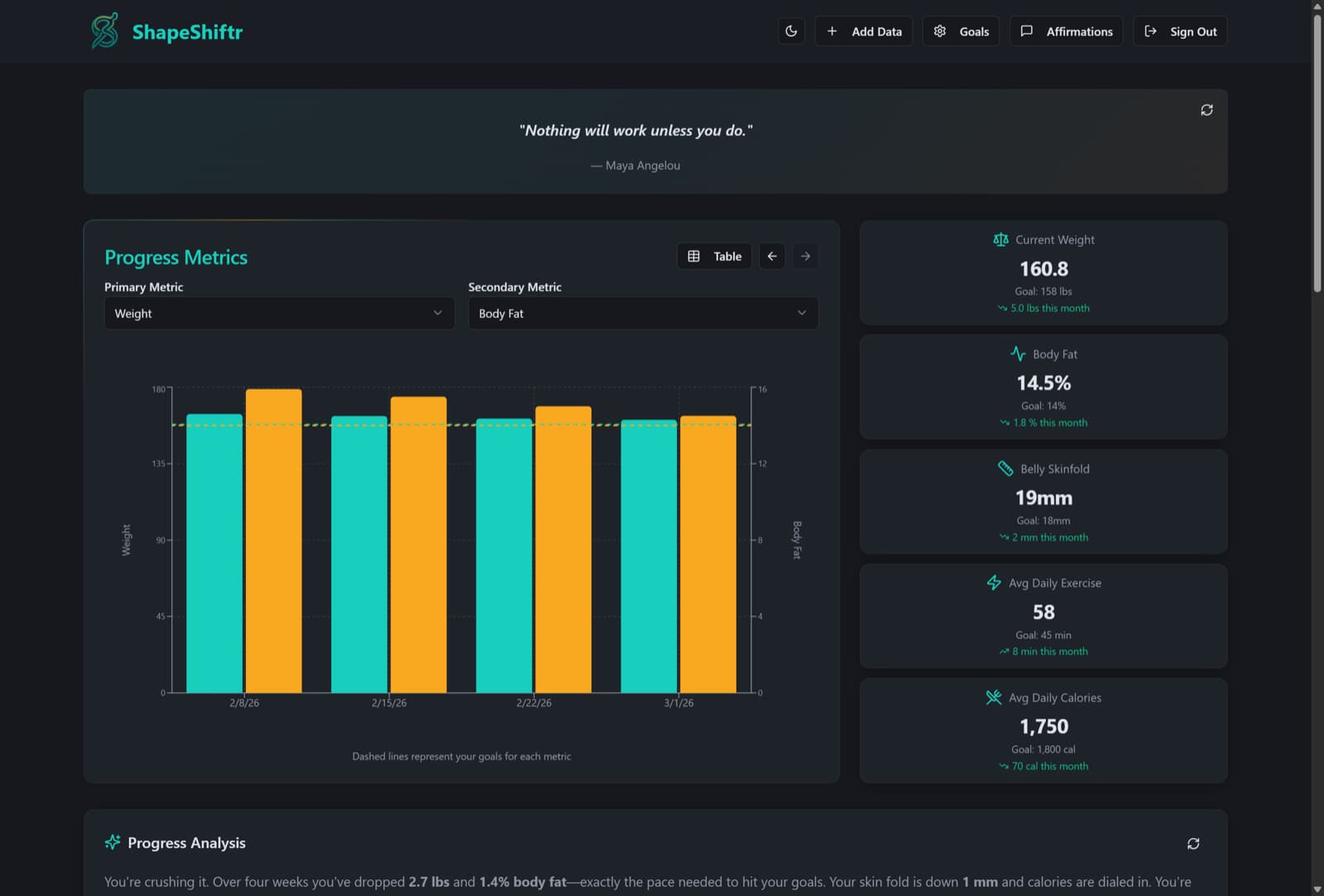Click the 58 avg daily exercise value

[x=1043, y=612]
